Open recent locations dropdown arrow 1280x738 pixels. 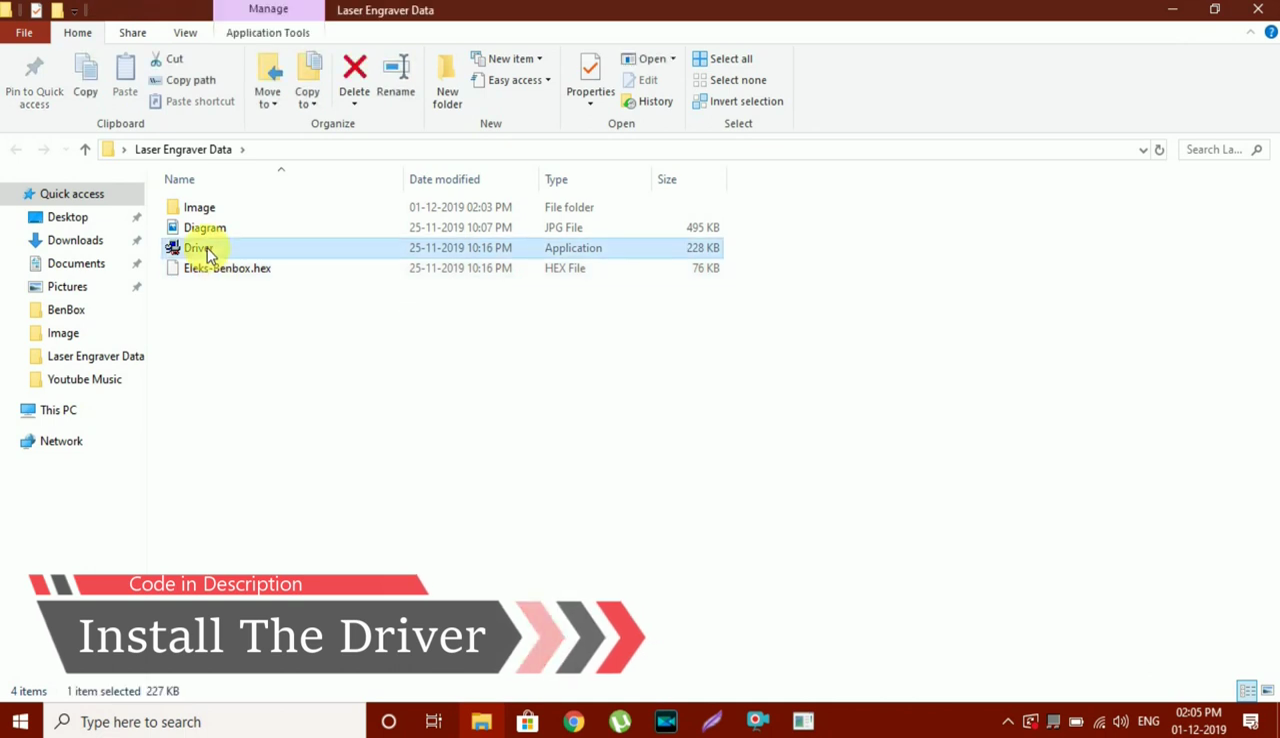tap(66, 150)
